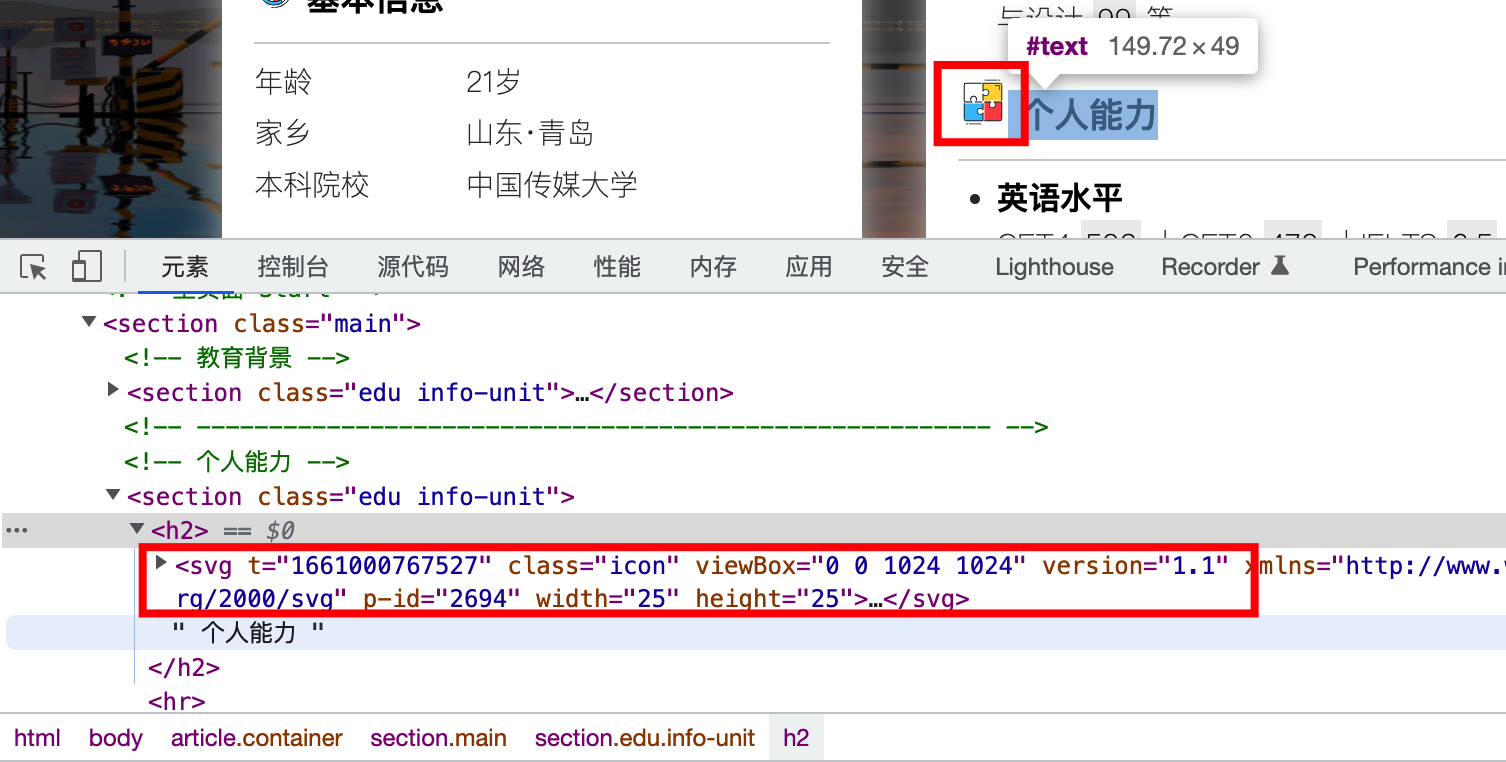Switch to the 内存 tab
Screen dimensions: 1506x762
pyautogui.click(x=713, y=267)
